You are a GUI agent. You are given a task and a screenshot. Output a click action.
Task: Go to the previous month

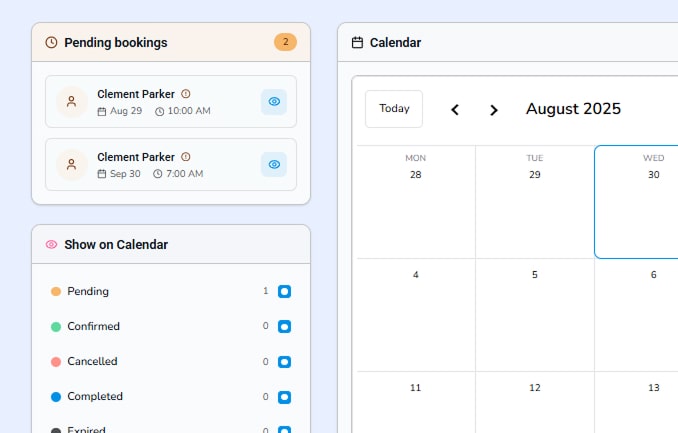455,110
